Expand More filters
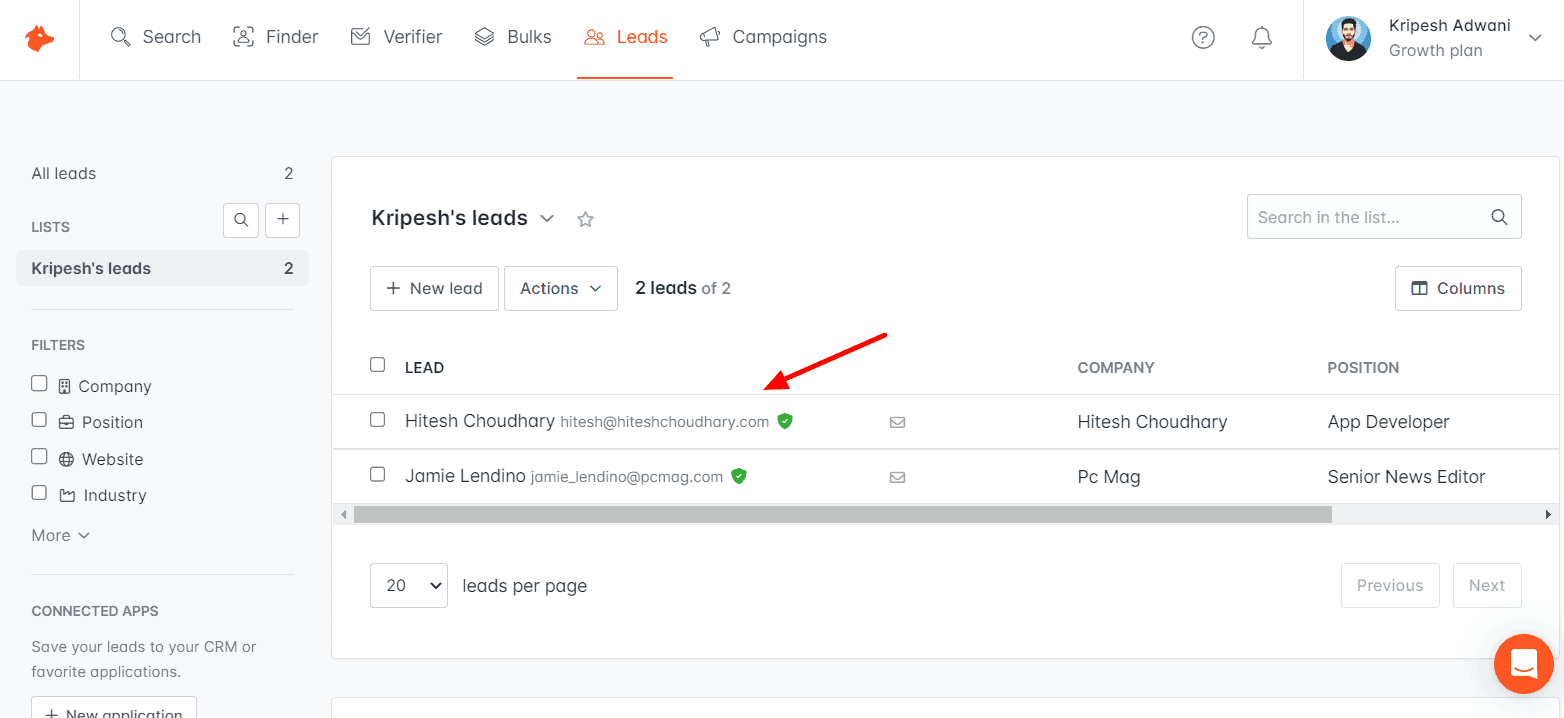1564x718 pixels. click(60, 535)
